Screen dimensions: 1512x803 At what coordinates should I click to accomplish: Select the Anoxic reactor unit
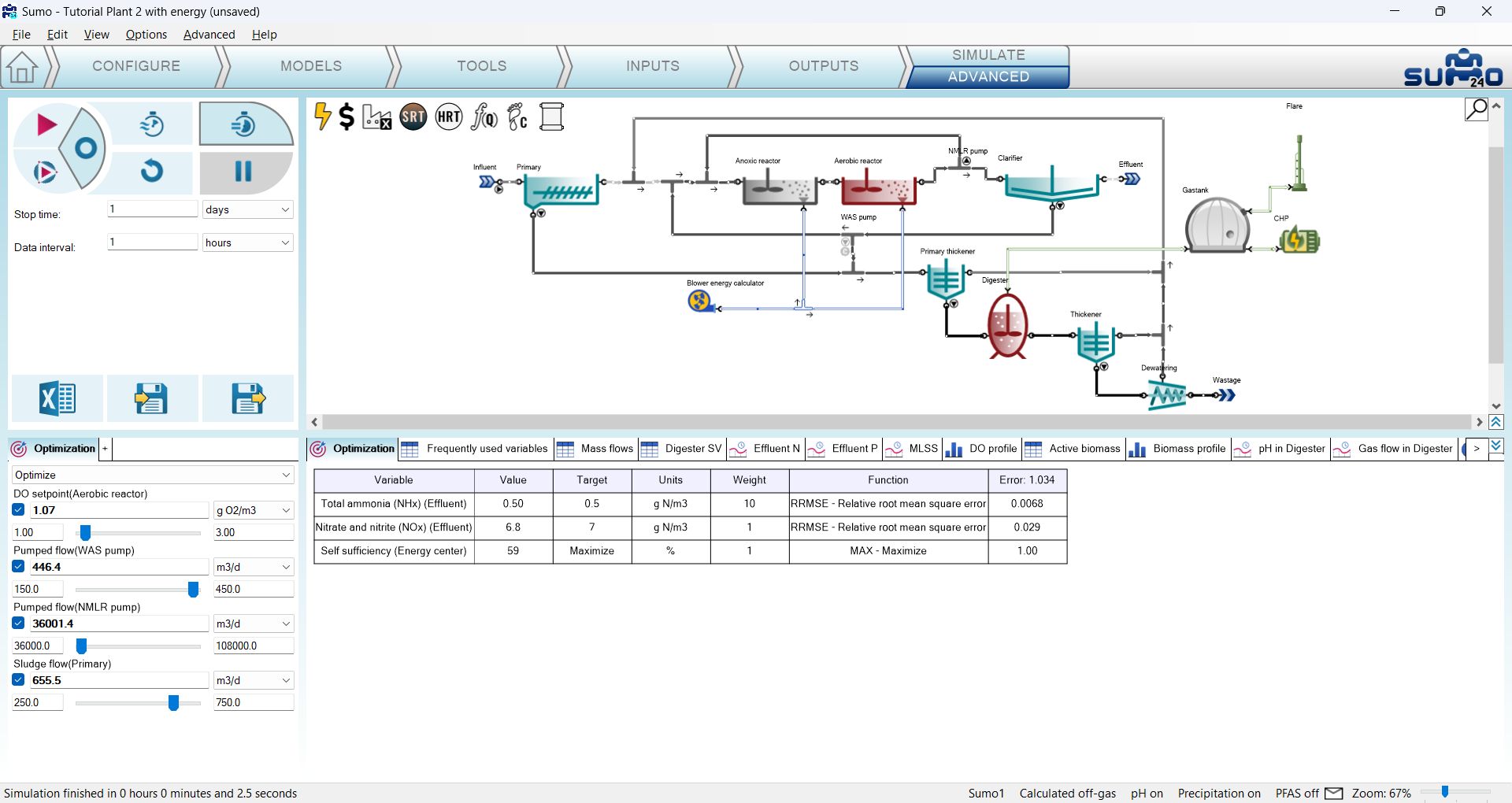778,187
